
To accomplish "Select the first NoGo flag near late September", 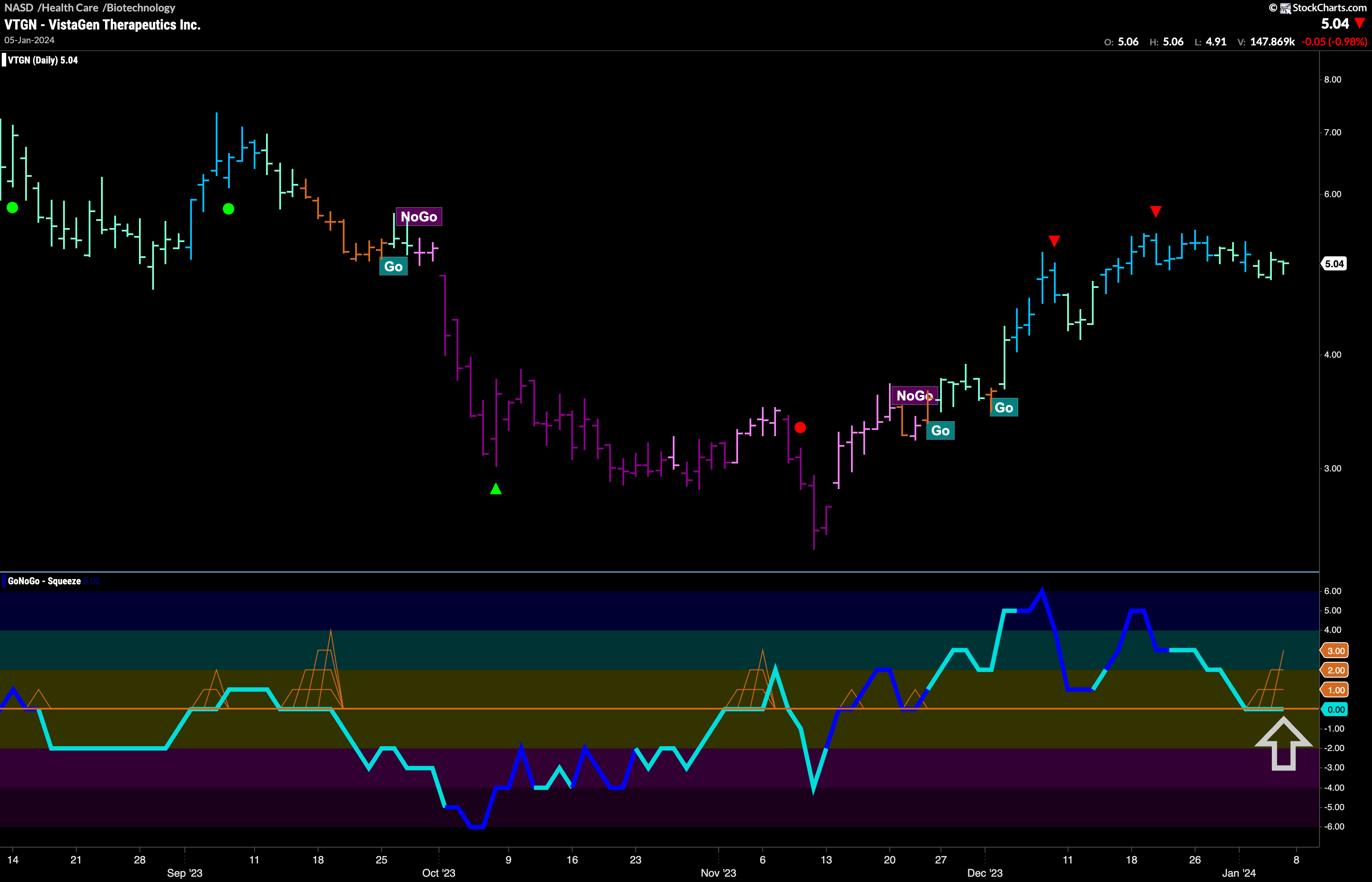I will point(419,217).
